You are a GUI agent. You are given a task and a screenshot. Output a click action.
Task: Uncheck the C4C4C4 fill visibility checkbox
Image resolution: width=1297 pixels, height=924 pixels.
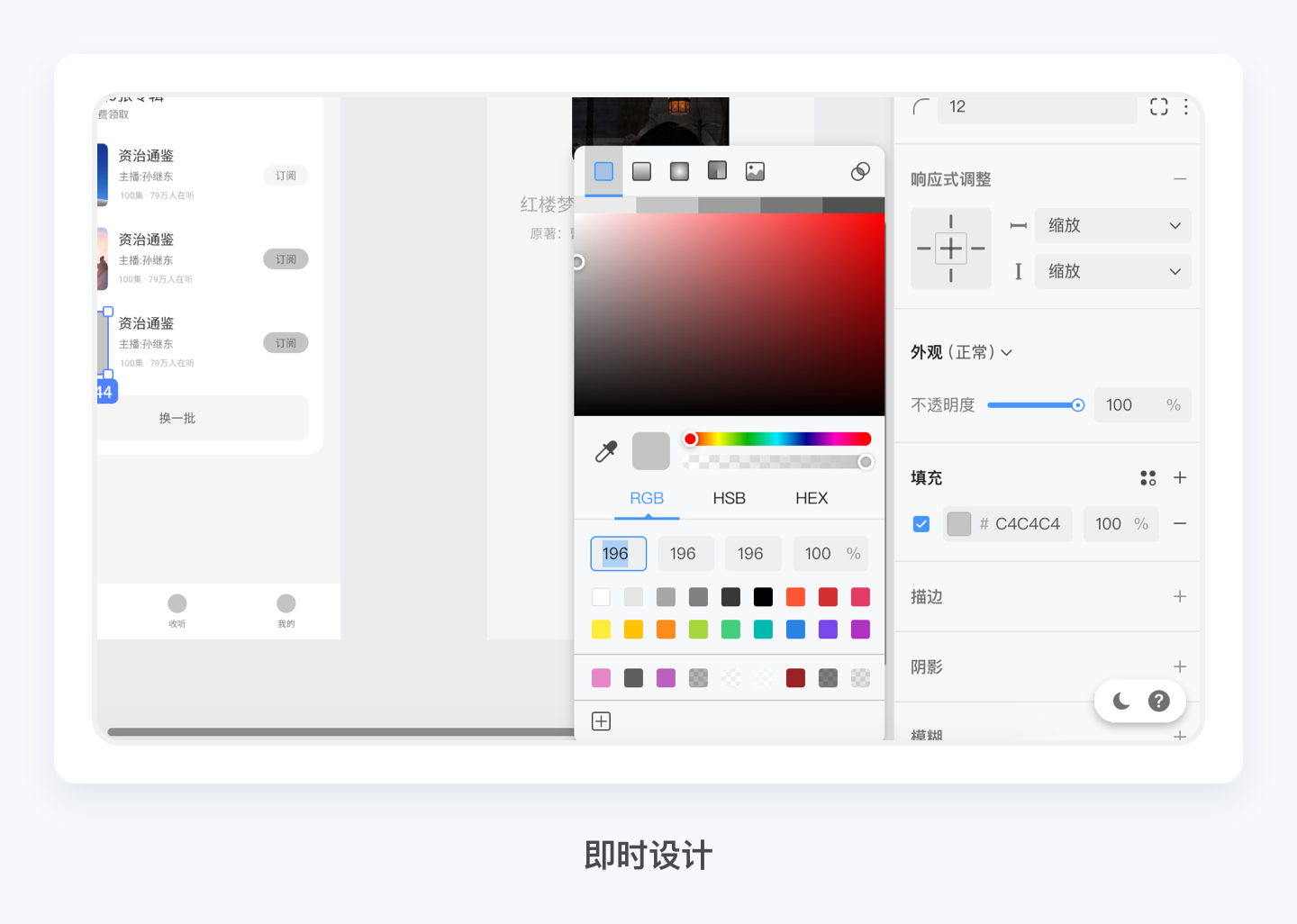pyautogui.click(x=921, y=523)
